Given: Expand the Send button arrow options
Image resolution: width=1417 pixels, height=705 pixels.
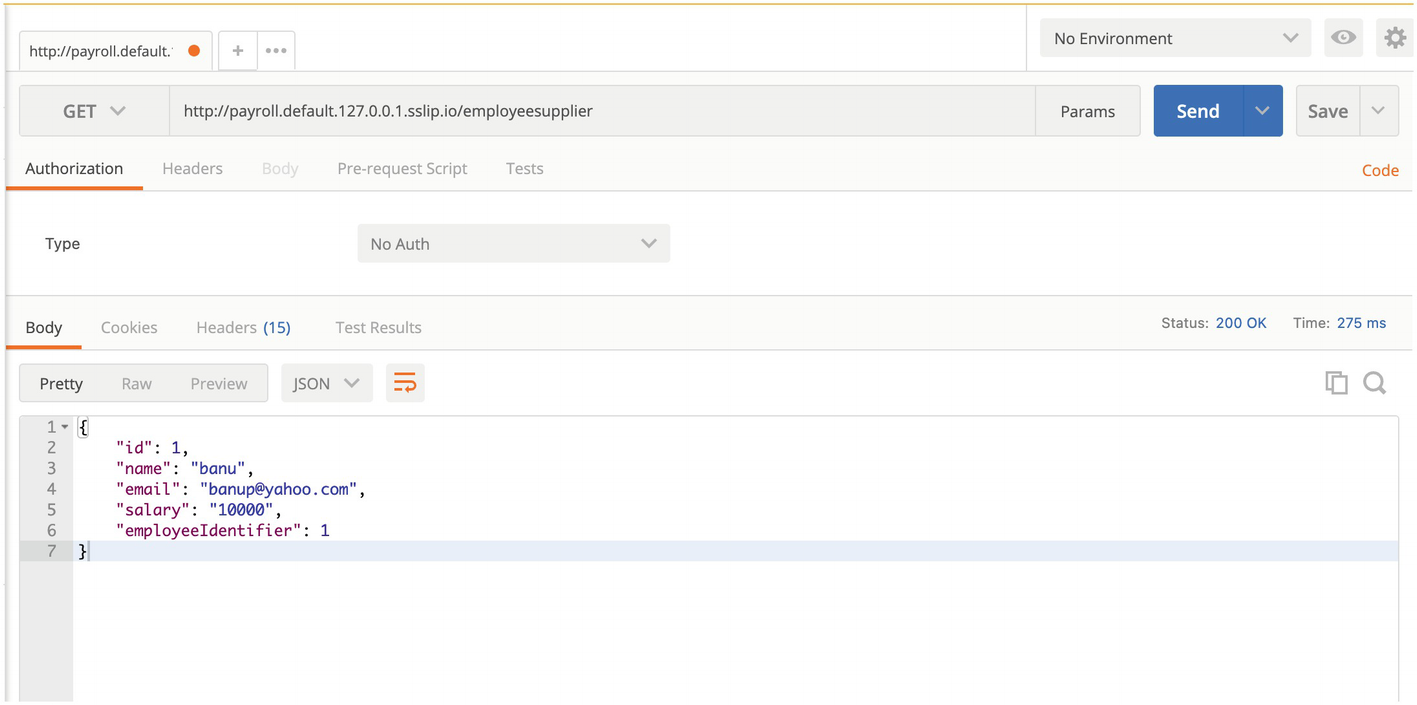Looking at the screenshot, I should pos(1262,111).
